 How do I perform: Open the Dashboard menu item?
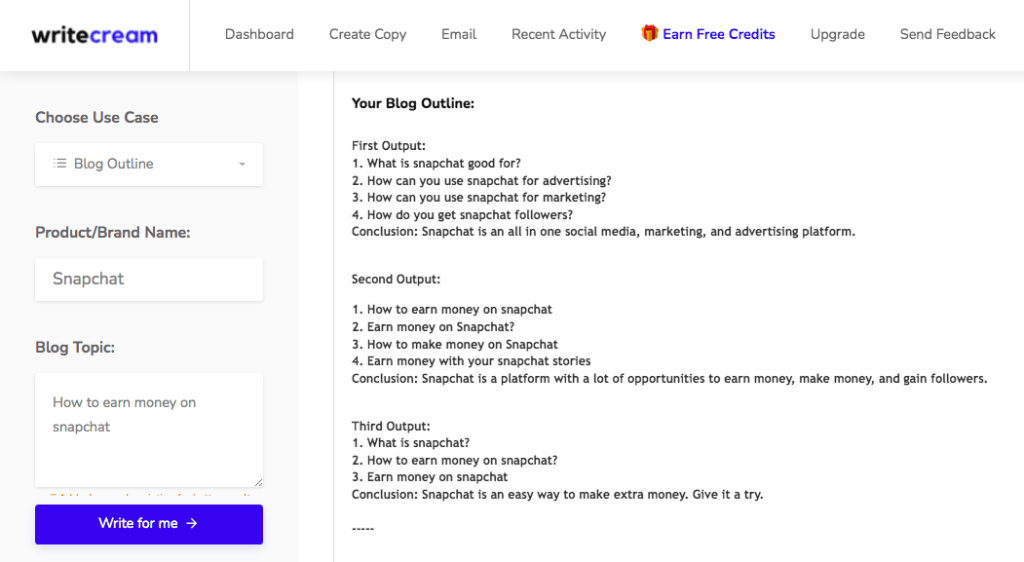click(x=259, y=34)
